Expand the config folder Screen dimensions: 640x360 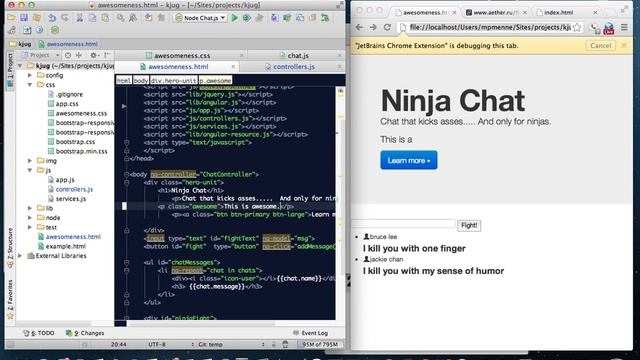(x=30, y=75)
